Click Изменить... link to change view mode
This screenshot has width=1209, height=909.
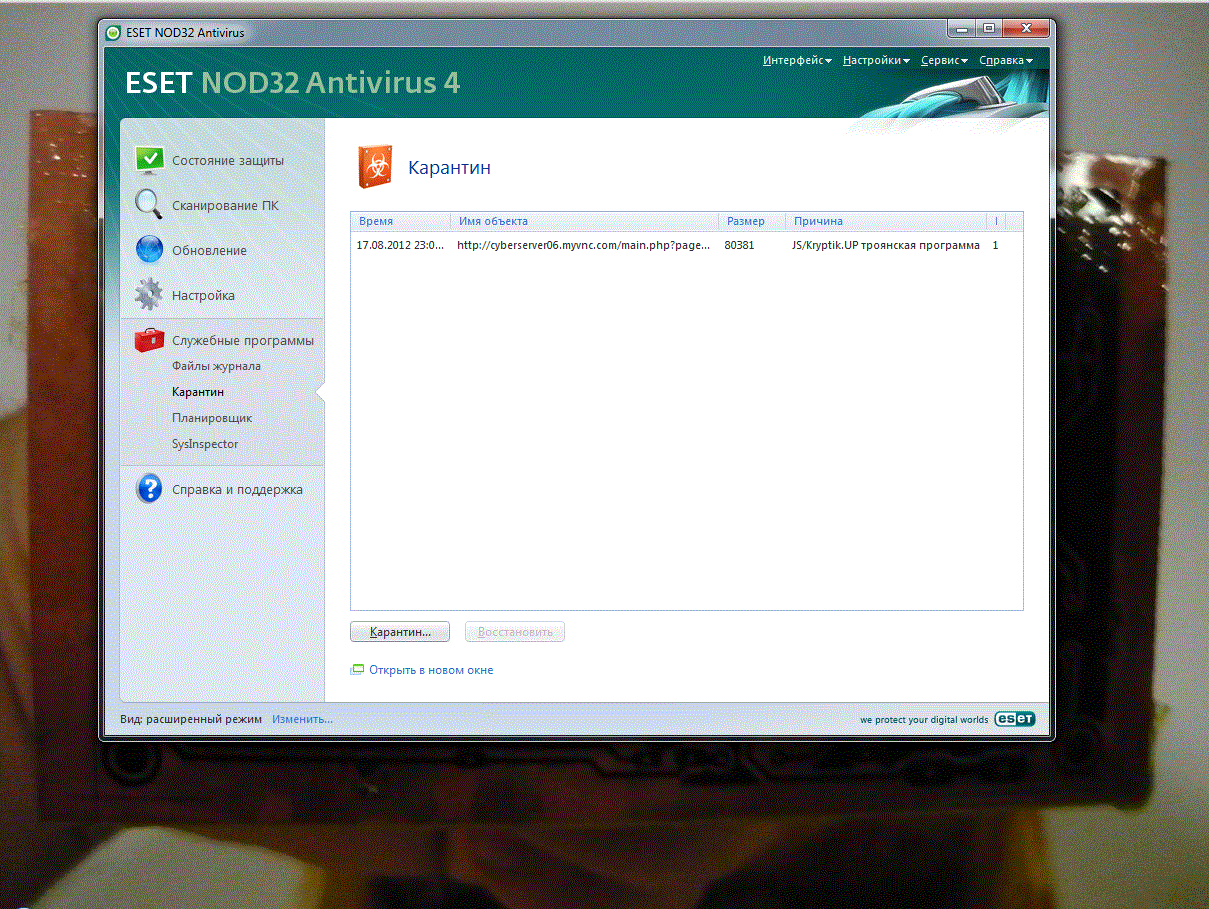[302, 719]
